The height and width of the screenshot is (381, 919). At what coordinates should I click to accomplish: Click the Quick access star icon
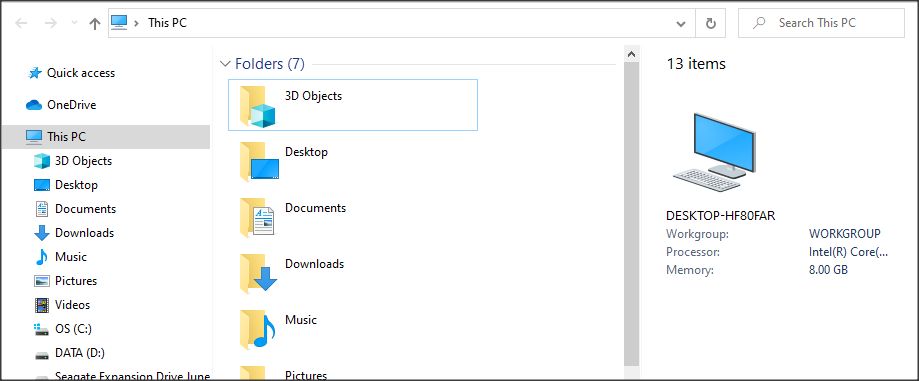pos(35,73)
